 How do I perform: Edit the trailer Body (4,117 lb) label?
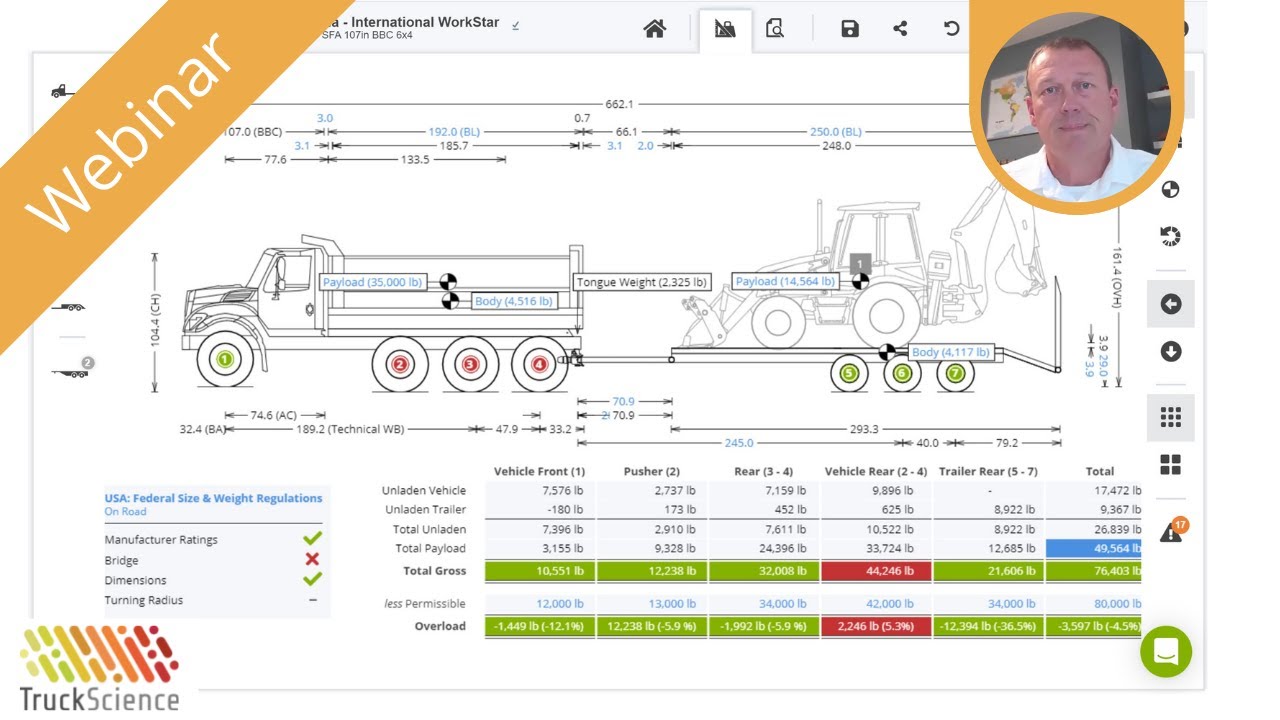pos(951,352)
